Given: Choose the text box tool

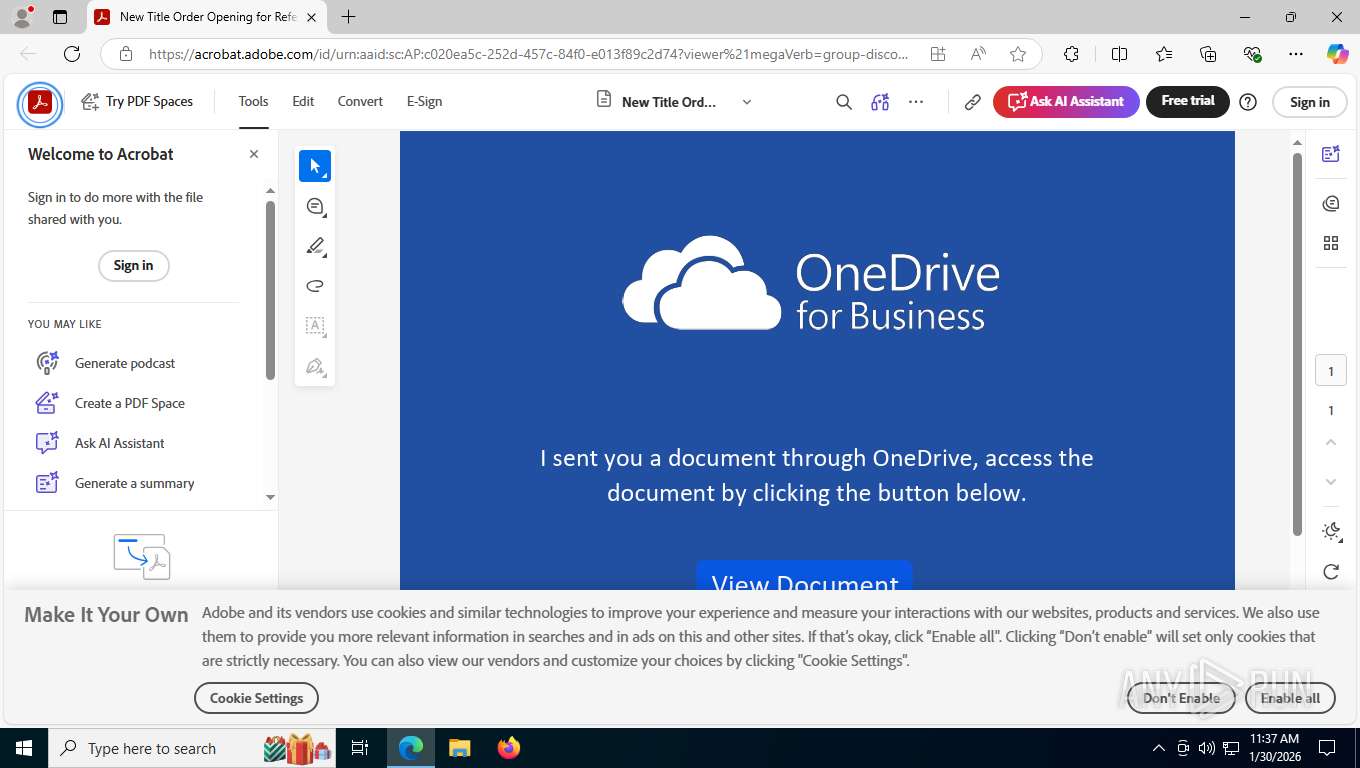Looking at the screenshot, I should point(315,326).
